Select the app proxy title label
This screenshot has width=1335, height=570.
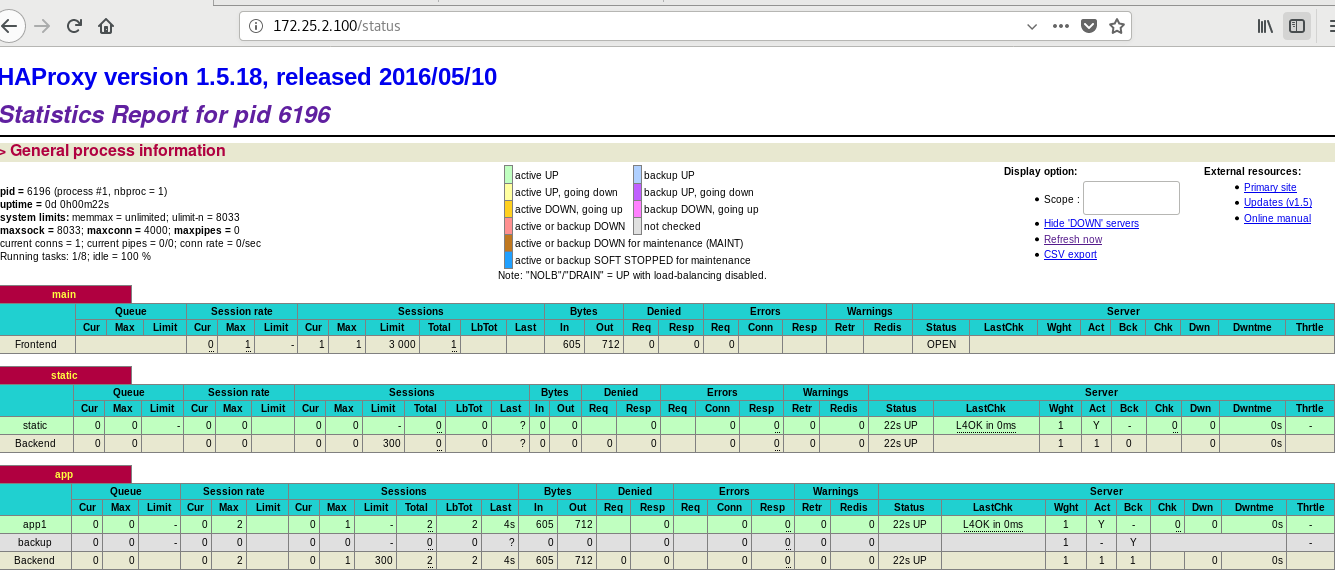(x=65, y=474)
